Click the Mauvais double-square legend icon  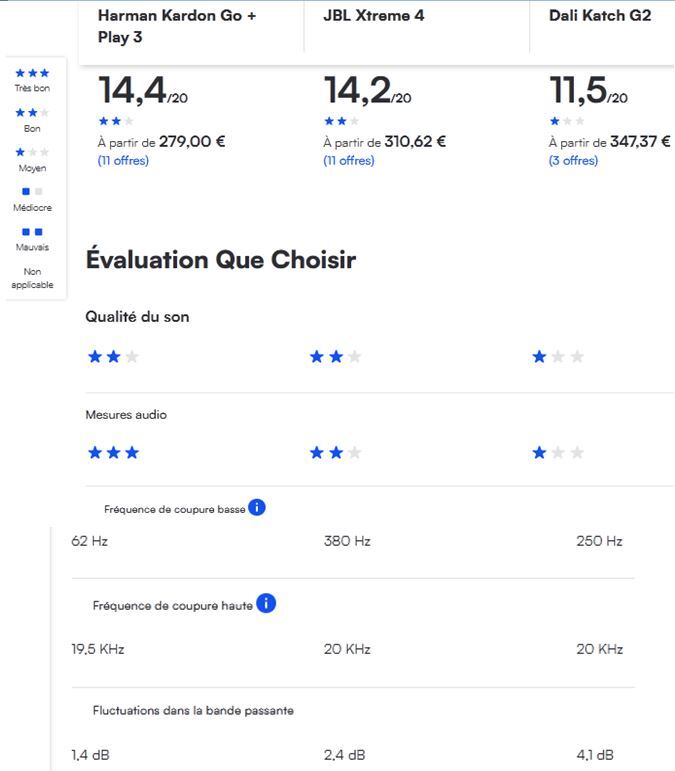coord(32,232)
